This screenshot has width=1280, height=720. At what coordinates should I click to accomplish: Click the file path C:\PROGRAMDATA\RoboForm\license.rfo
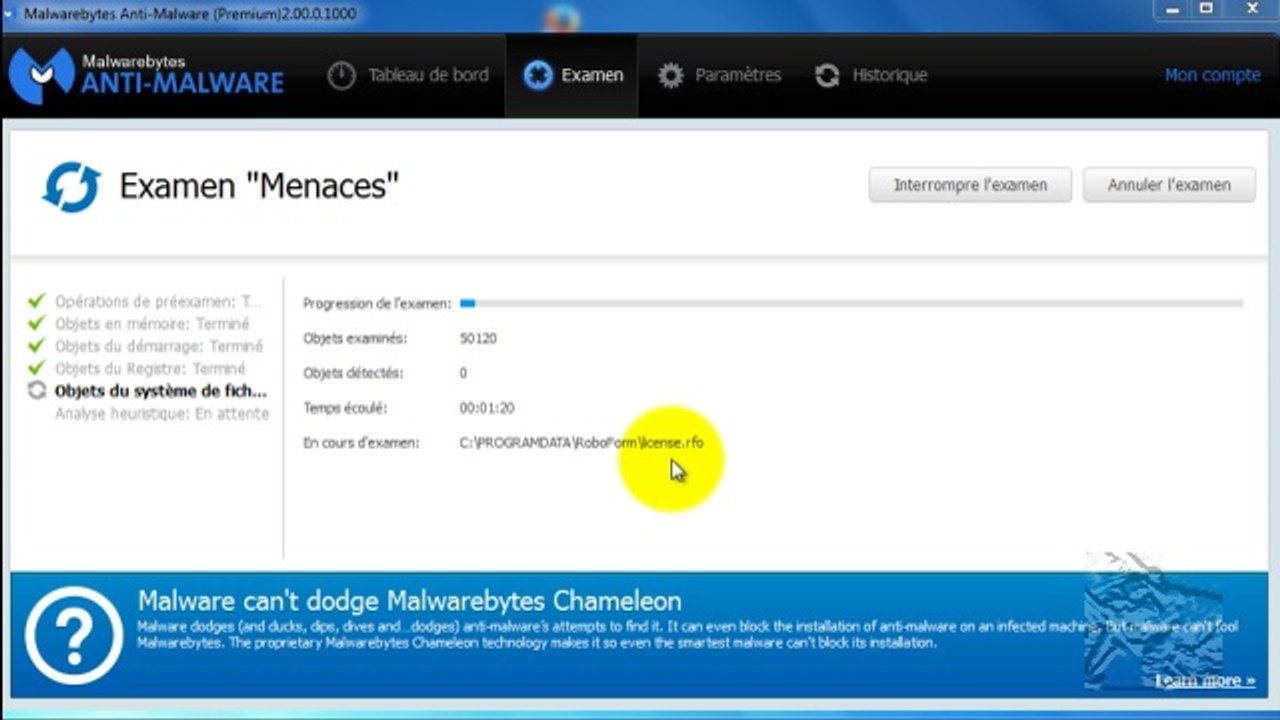582,443
